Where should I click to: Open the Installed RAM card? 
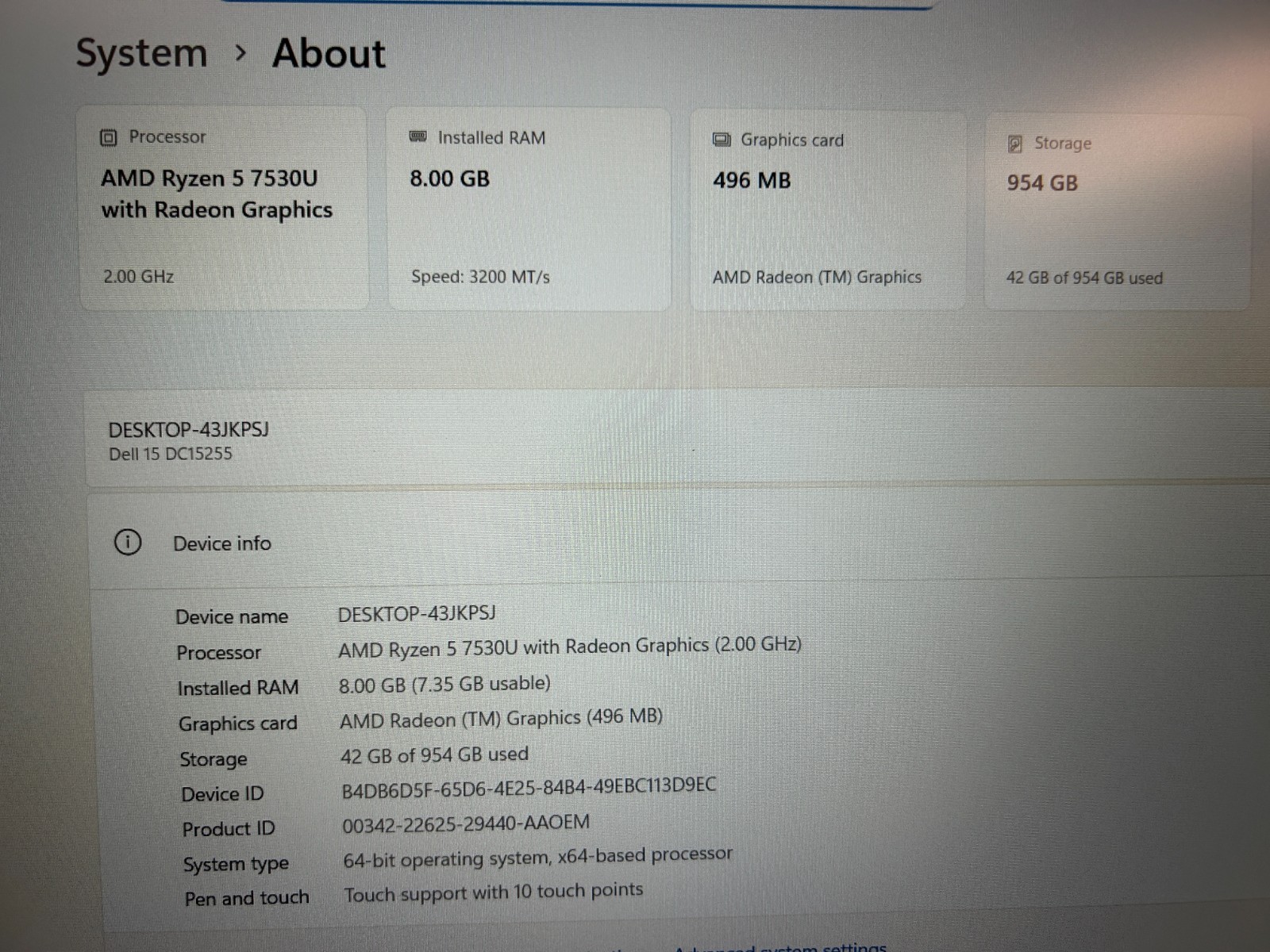pos(529,209)
